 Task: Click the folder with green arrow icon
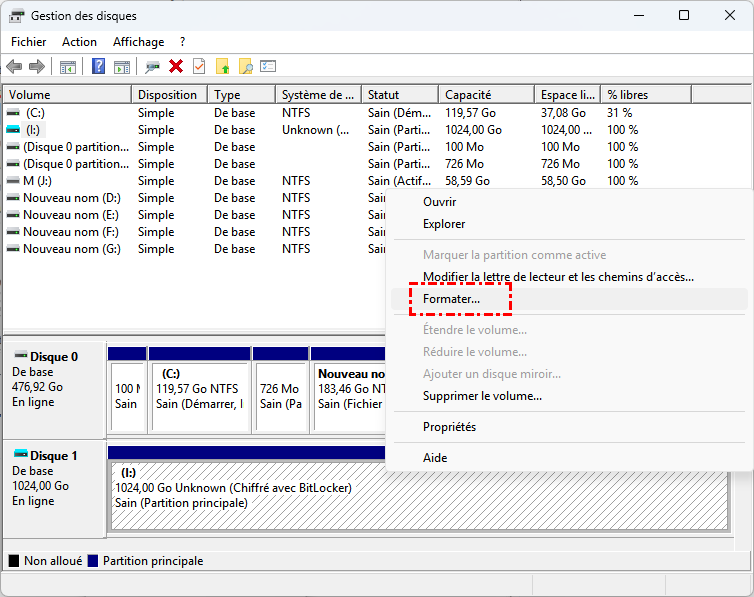(222, 67)
